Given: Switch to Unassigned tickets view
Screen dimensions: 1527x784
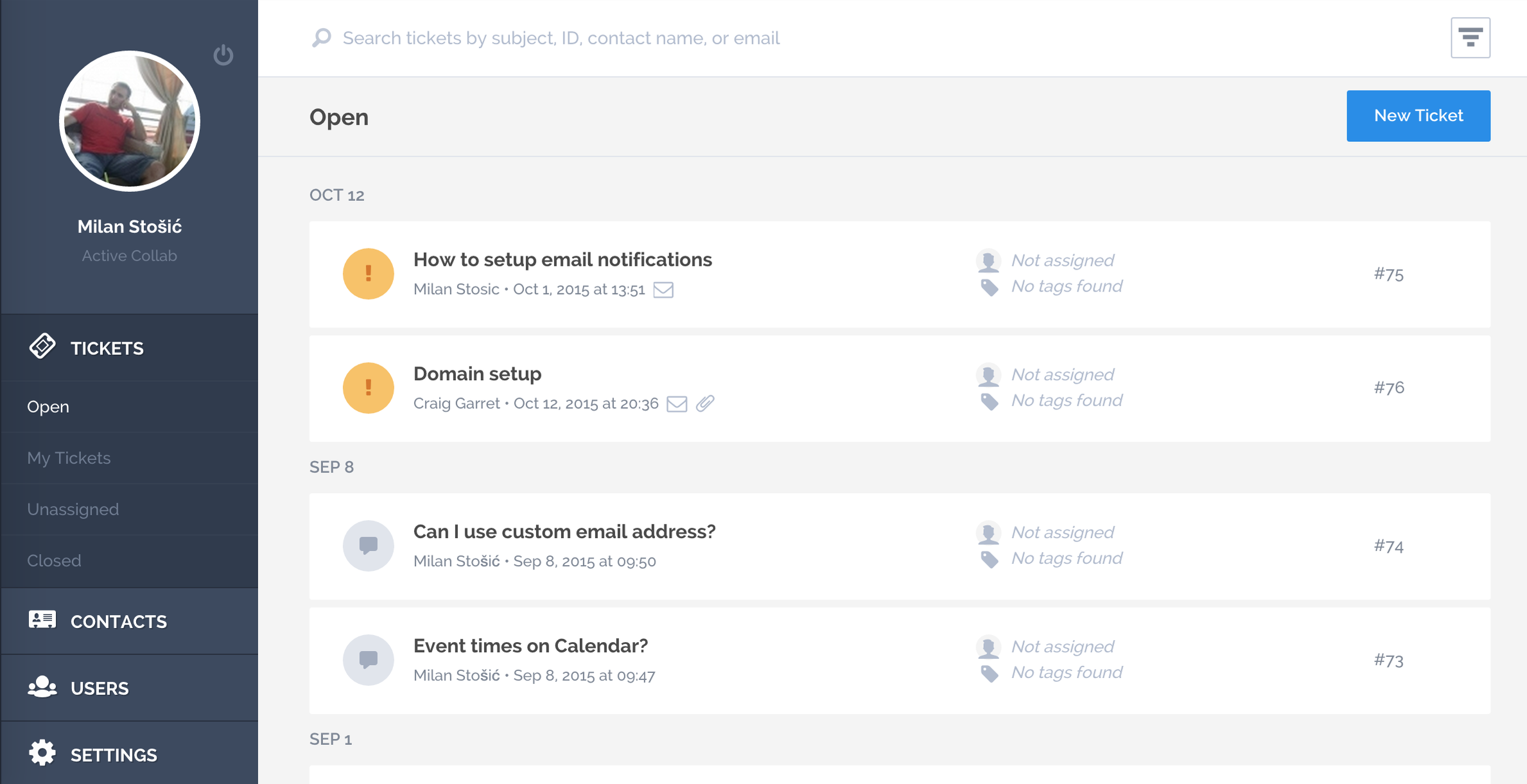Looking at the screenshot, I should click(73, 509).
